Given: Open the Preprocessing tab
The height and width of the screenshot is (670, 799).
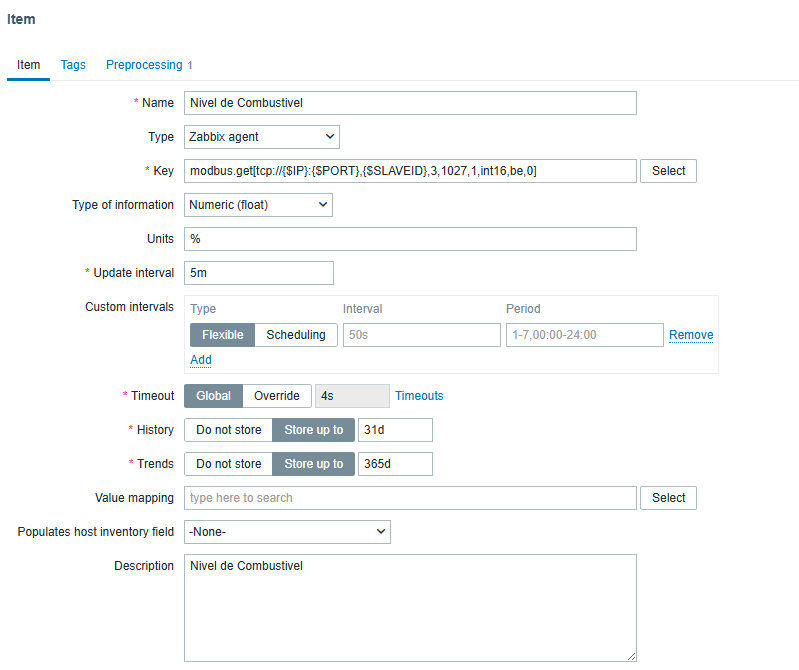Looking at the screenshot, I should pos(144,65).
